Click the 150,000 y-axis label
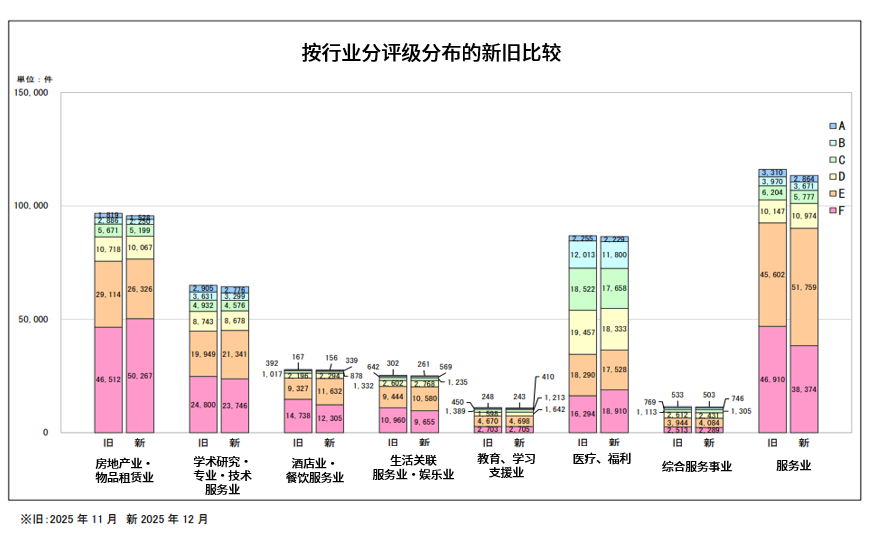This screenshot has width=873, height=533. (31, 93)
